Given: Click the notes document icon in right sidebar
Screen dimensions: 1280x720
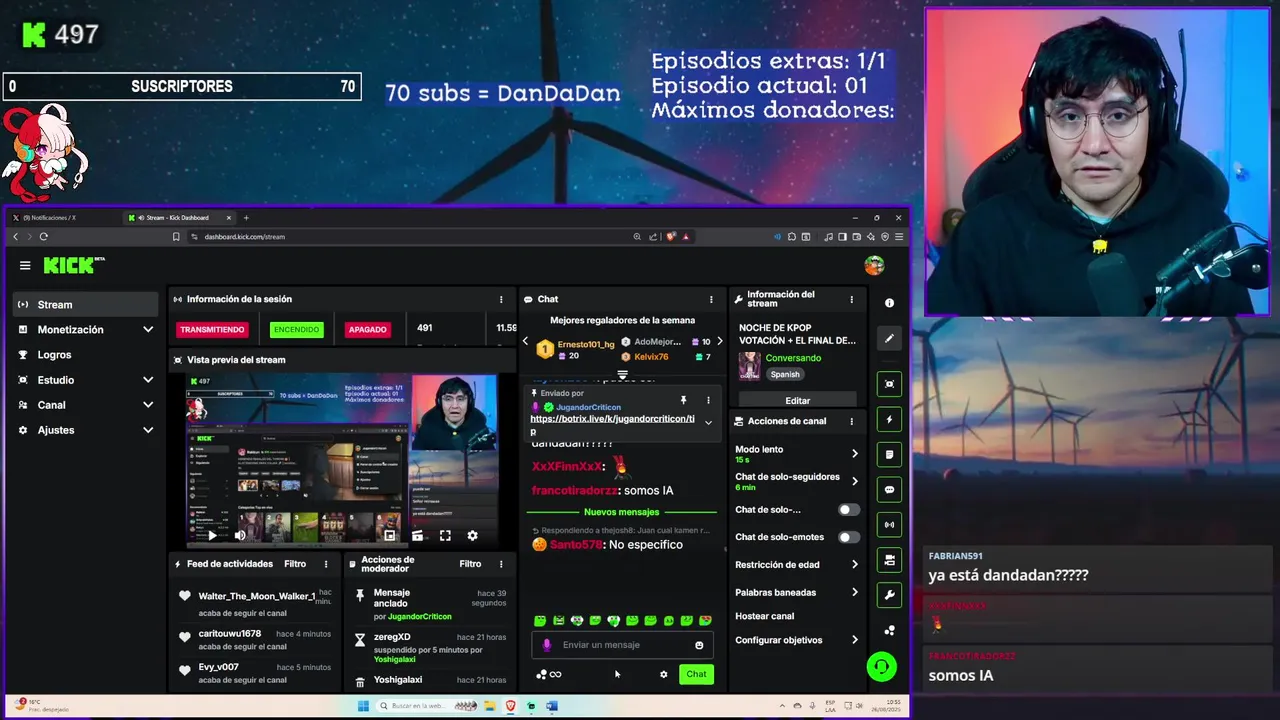Looking at the screenshot, I should coord(889,454).
